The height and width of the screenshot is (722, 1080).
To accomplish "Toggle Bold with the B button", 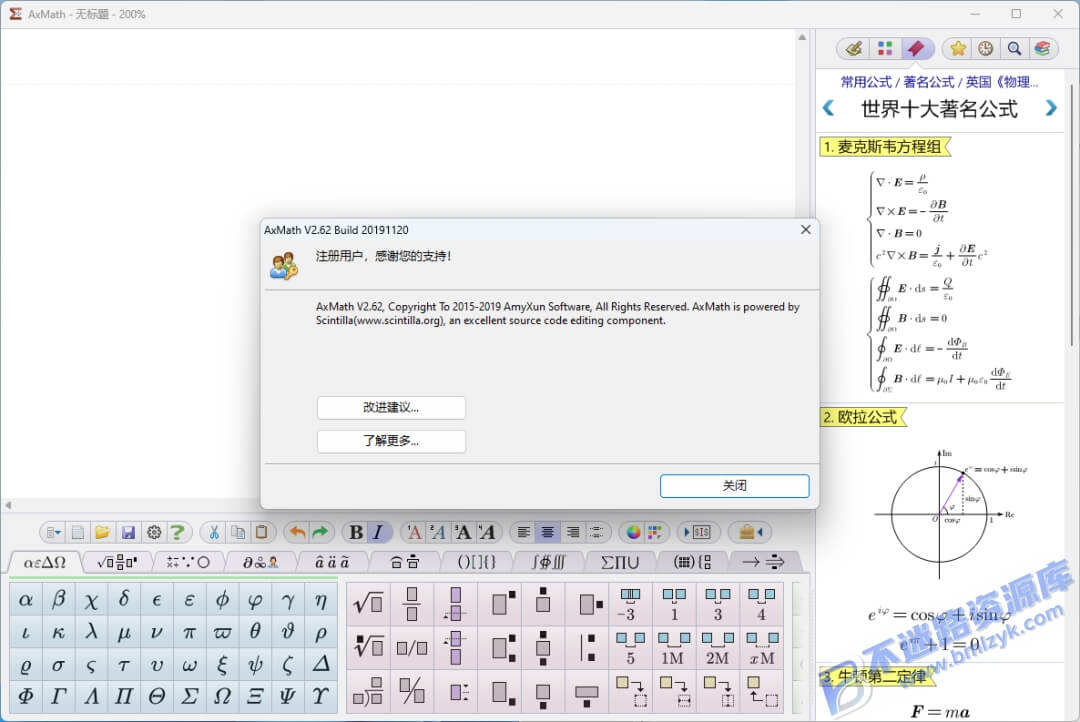I will point(356,533).
